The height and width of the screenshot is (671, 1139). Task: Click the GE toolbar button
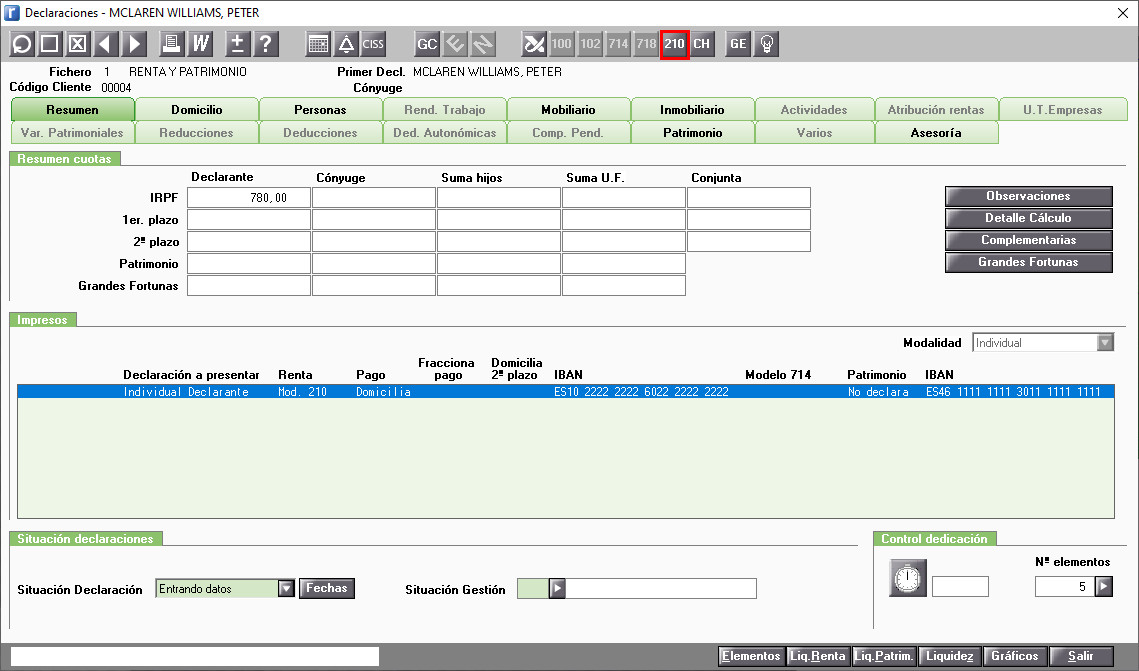click(738, 44)
